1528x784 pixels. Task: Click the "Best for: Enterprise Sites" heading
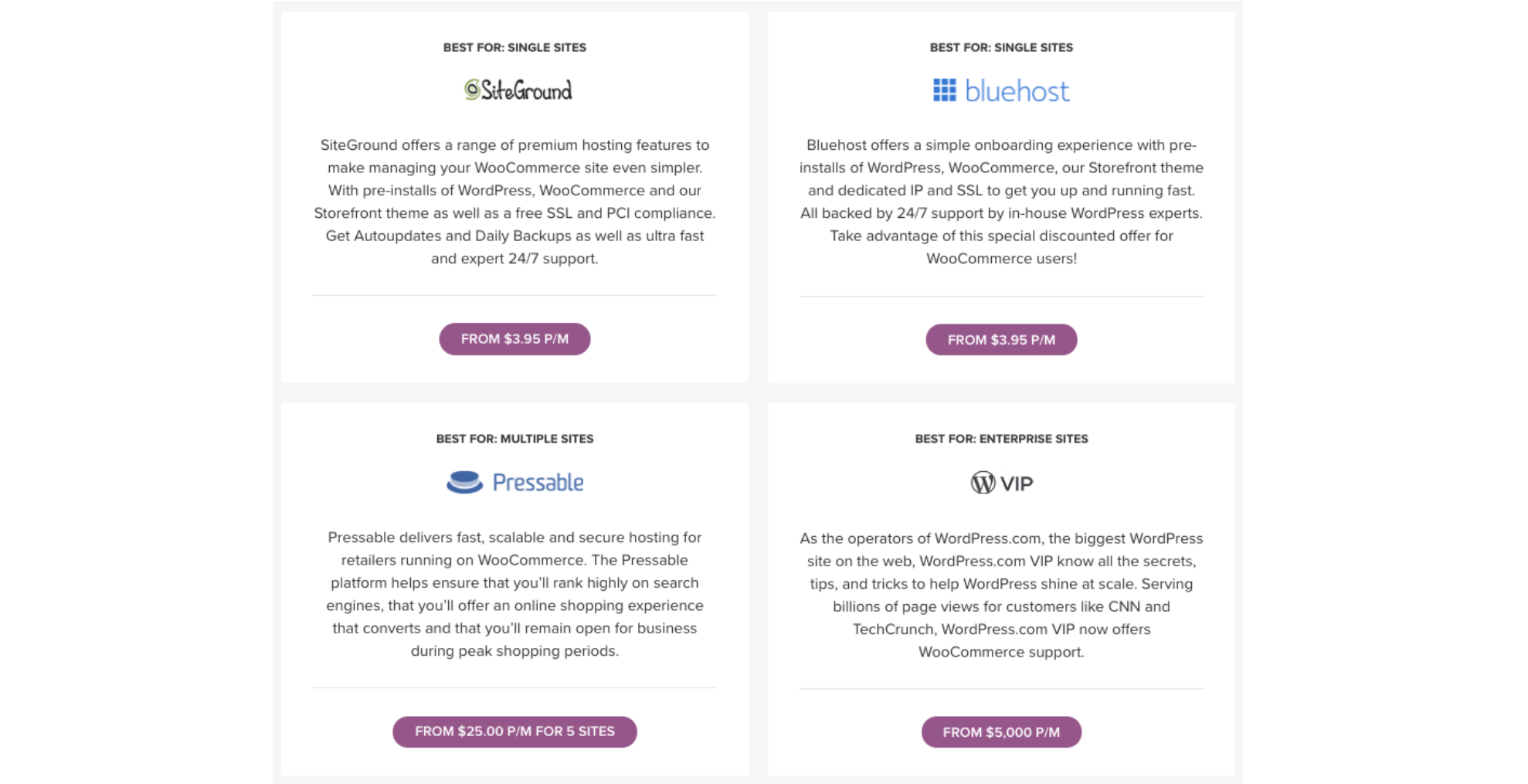[1001, 439]
